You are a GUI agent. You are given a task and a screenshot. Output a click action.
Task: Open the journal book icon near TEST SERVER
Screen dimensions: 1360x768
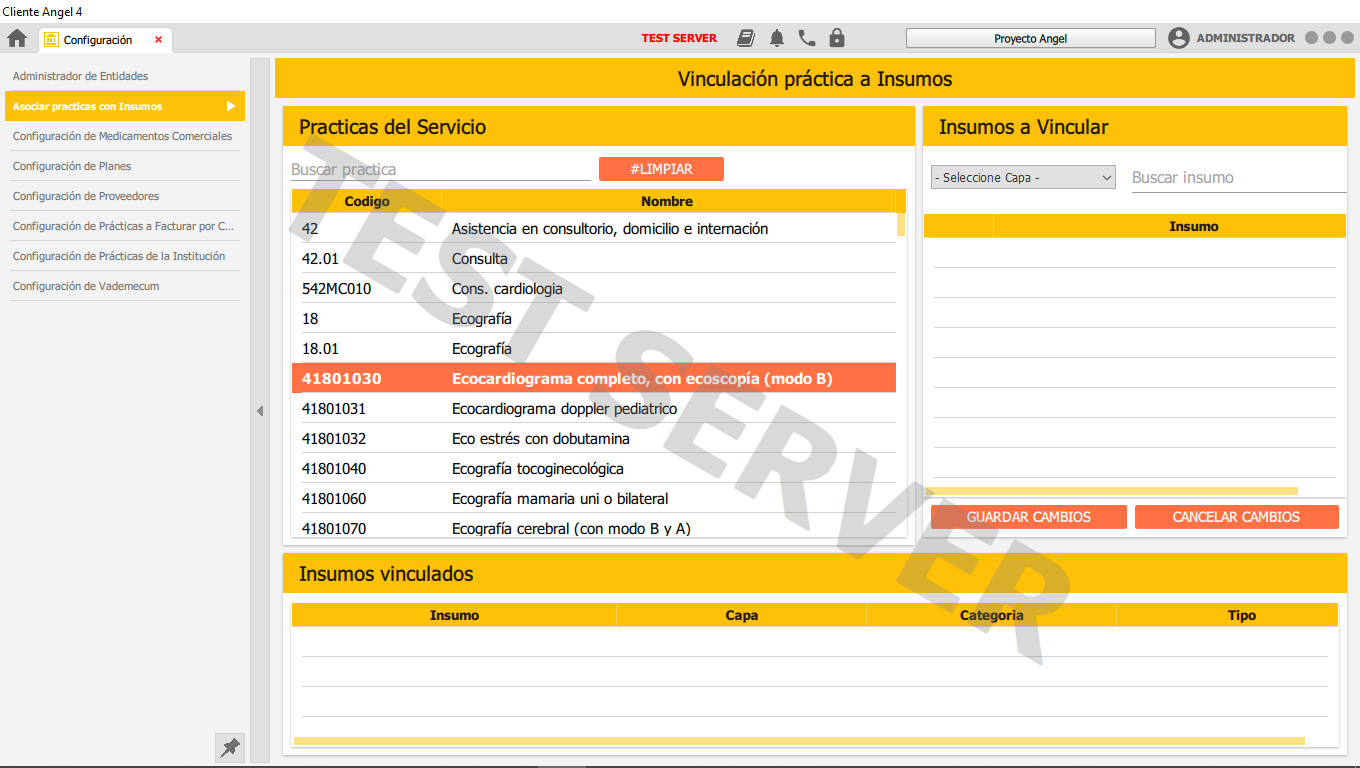[x=746, y=37]
